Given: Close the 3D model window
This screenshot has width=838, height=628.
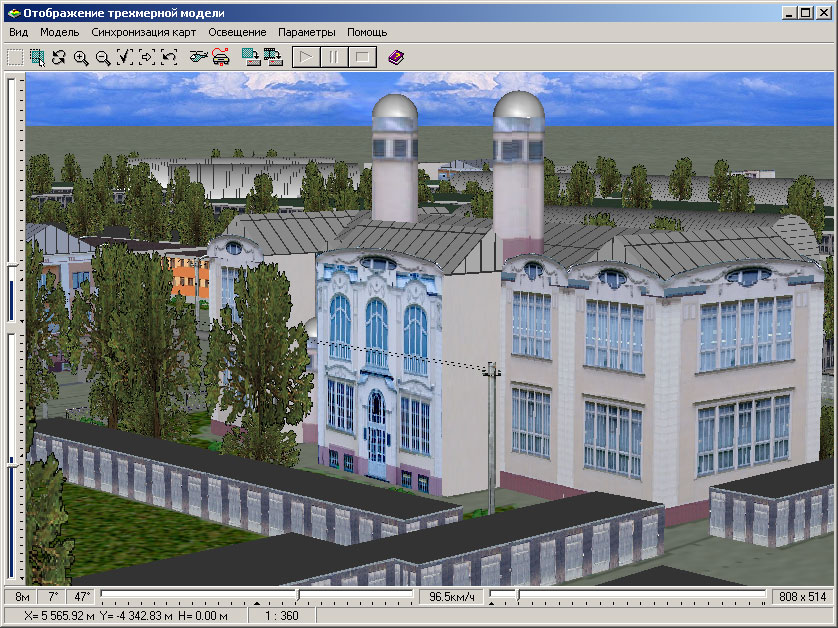Looking at the screenshot, I should coord(824,13).
